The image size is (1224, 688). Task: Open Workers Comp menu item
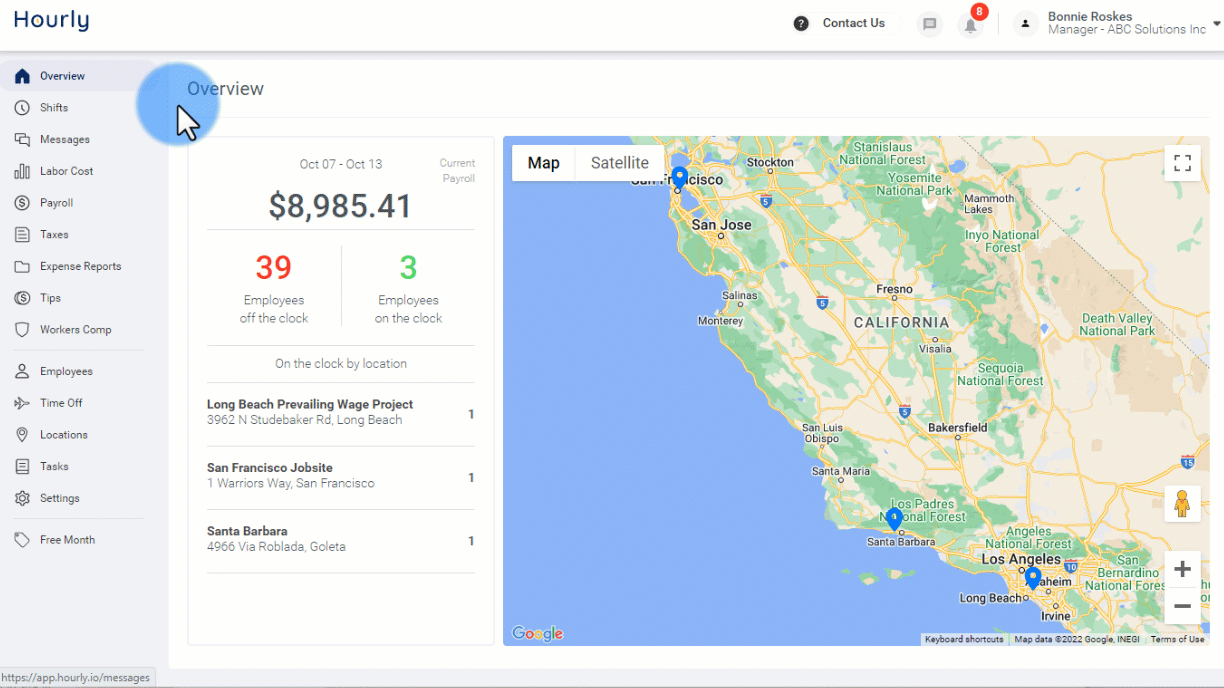(x=78, y=330)
